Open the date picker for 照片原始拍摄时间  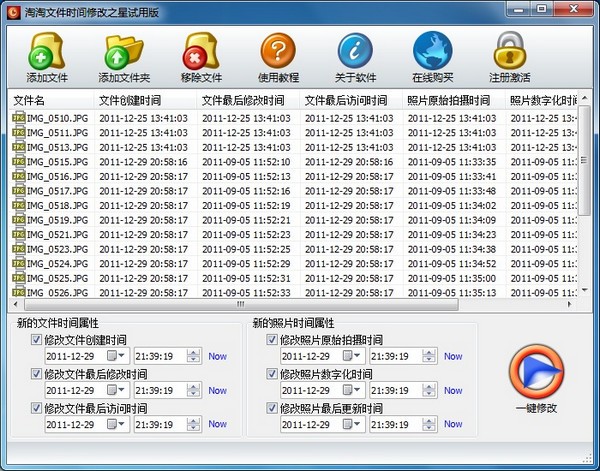[x=352, y=356]
